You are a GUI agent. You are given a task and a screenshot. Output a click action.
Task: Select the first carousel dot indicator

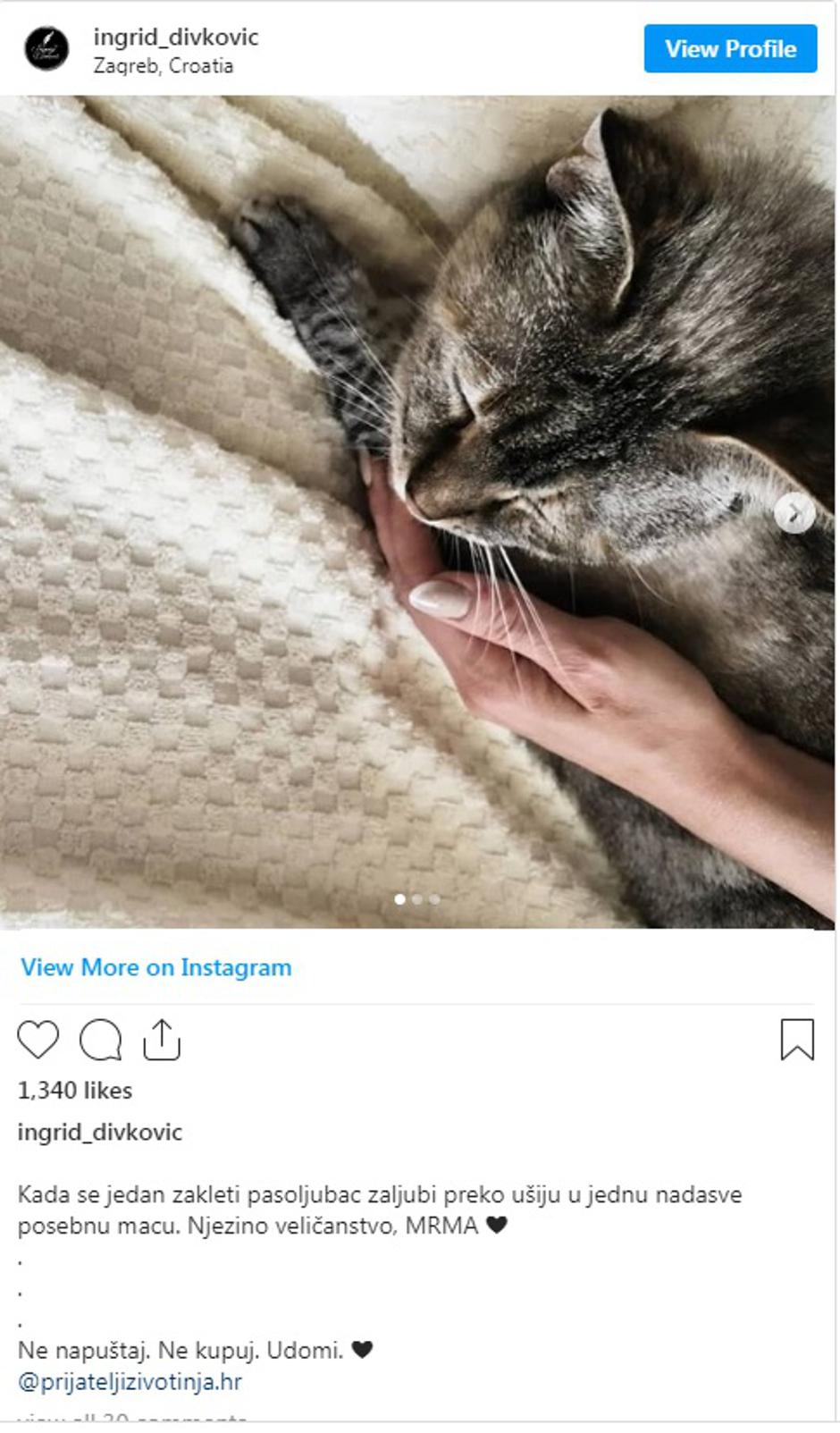click(399, 899)
